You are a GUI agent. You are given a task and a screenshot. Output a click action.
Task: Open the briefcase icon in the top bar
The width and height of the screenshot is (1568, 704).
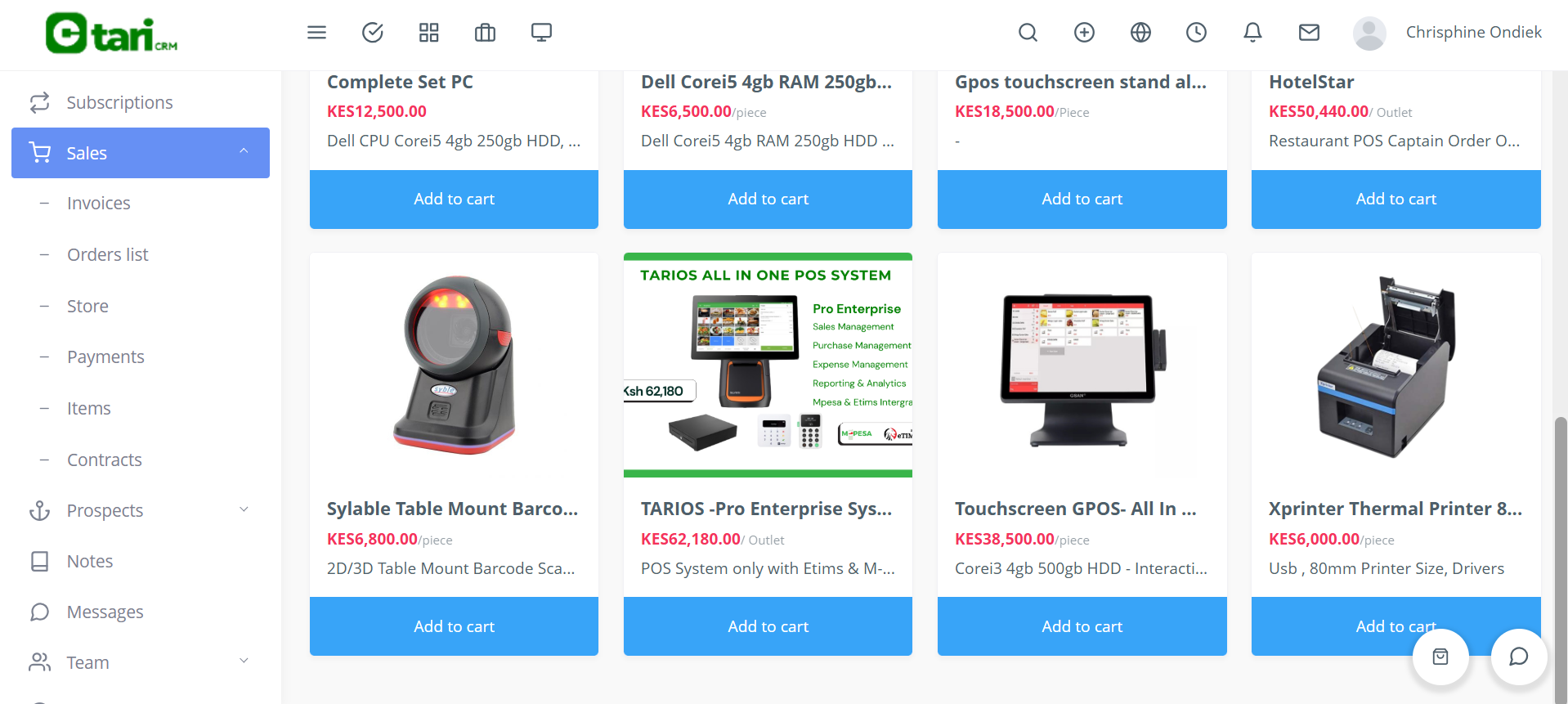tap(485, 33)
